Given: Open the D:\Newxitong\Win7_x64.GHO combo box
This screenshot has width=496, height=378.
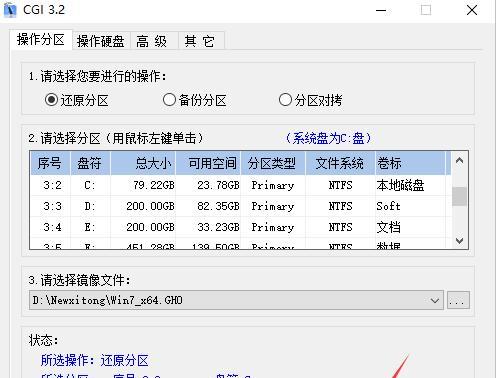Looking at the screenshot, I should tap(236, 300).
